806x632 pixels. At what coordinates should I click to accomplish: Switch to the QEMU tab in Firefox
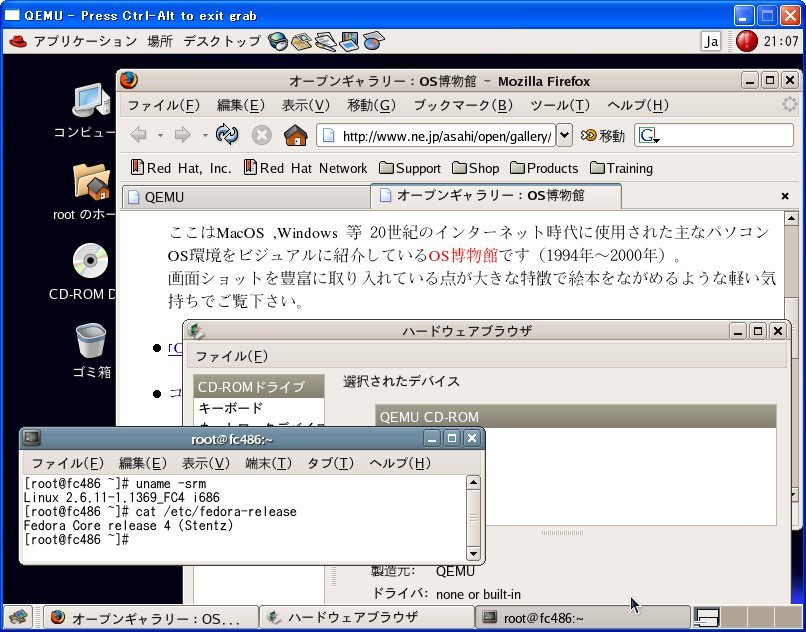click(x=246, y=197)
